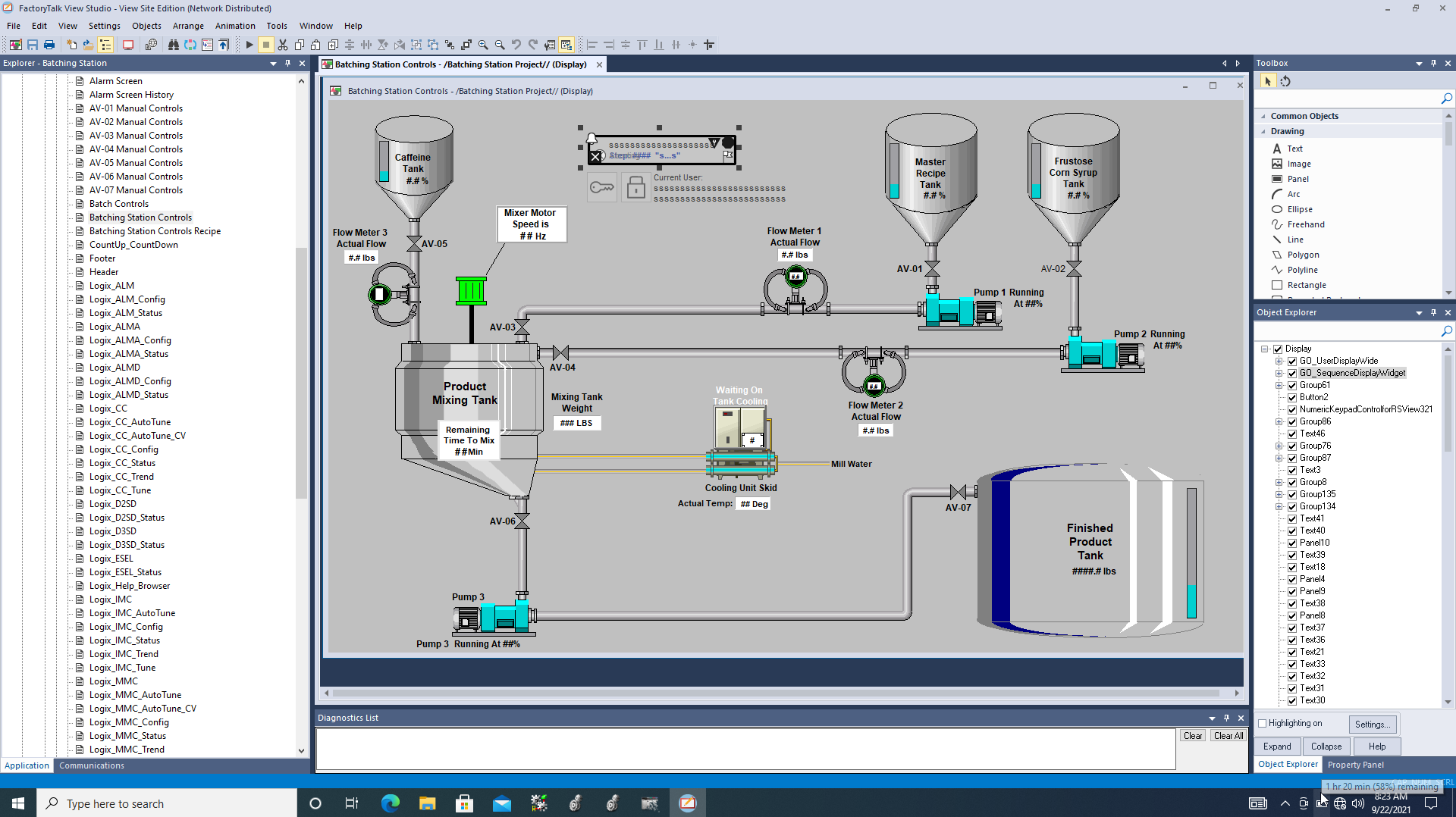Viewport: 1456px width, 817px height.
Task: Click the Align Left toolbar icon
Action: (x=592, y=45)
